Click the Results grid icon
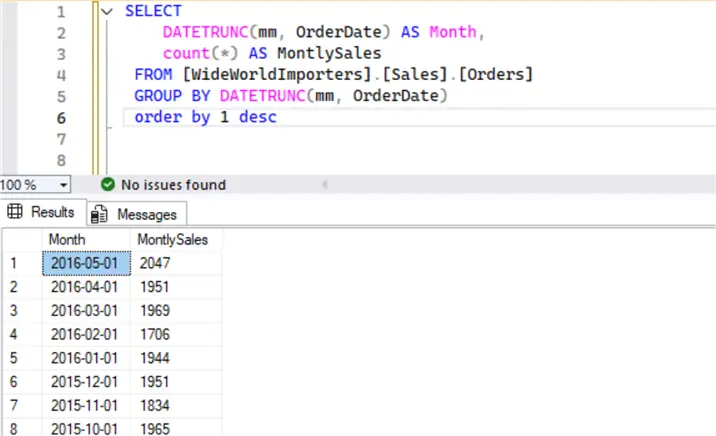The height and width of the screenshot is (436, 716). 15,212
